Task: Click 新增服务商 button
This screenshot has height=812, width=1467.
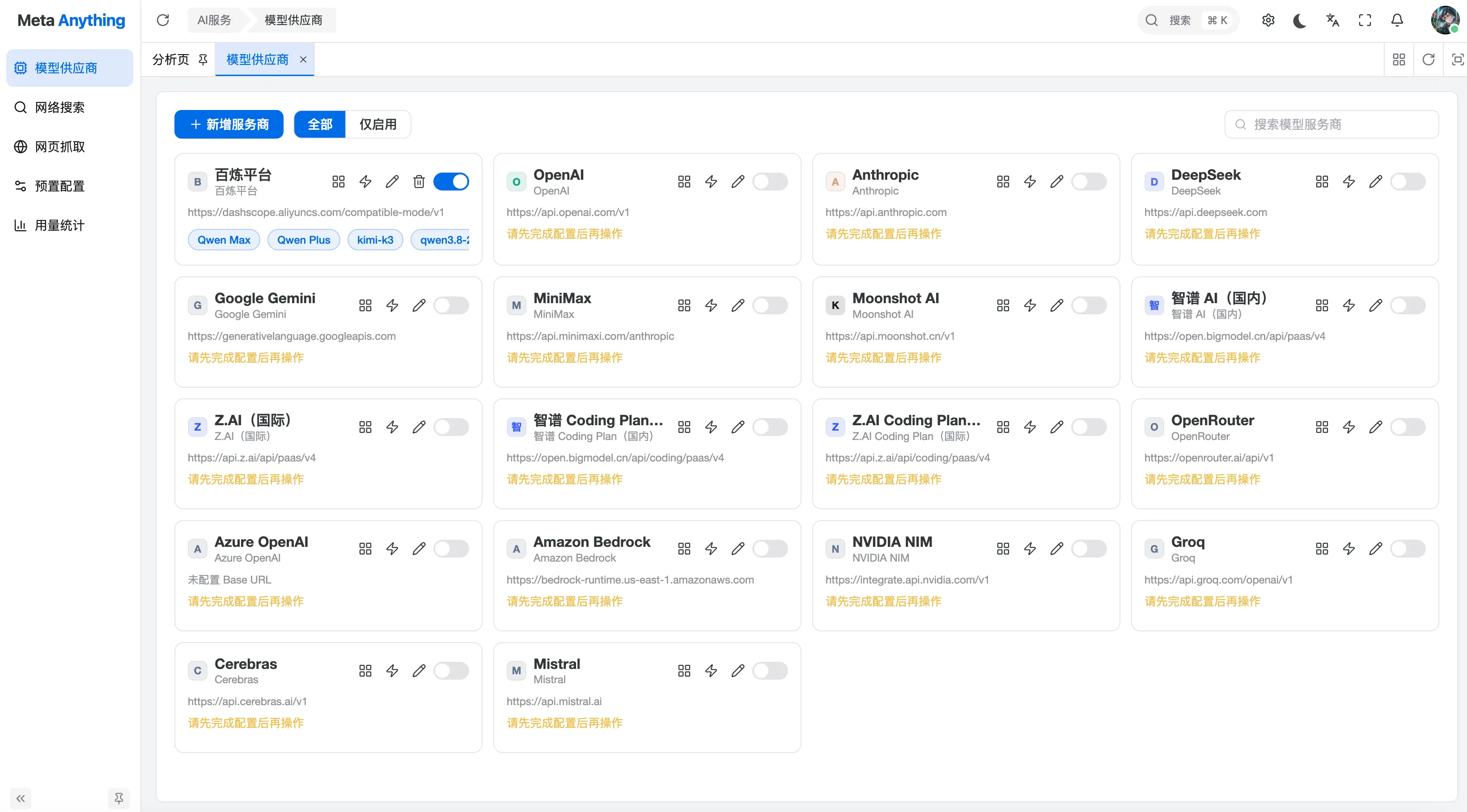Action: pyautogui.click(x=229, y=124)
